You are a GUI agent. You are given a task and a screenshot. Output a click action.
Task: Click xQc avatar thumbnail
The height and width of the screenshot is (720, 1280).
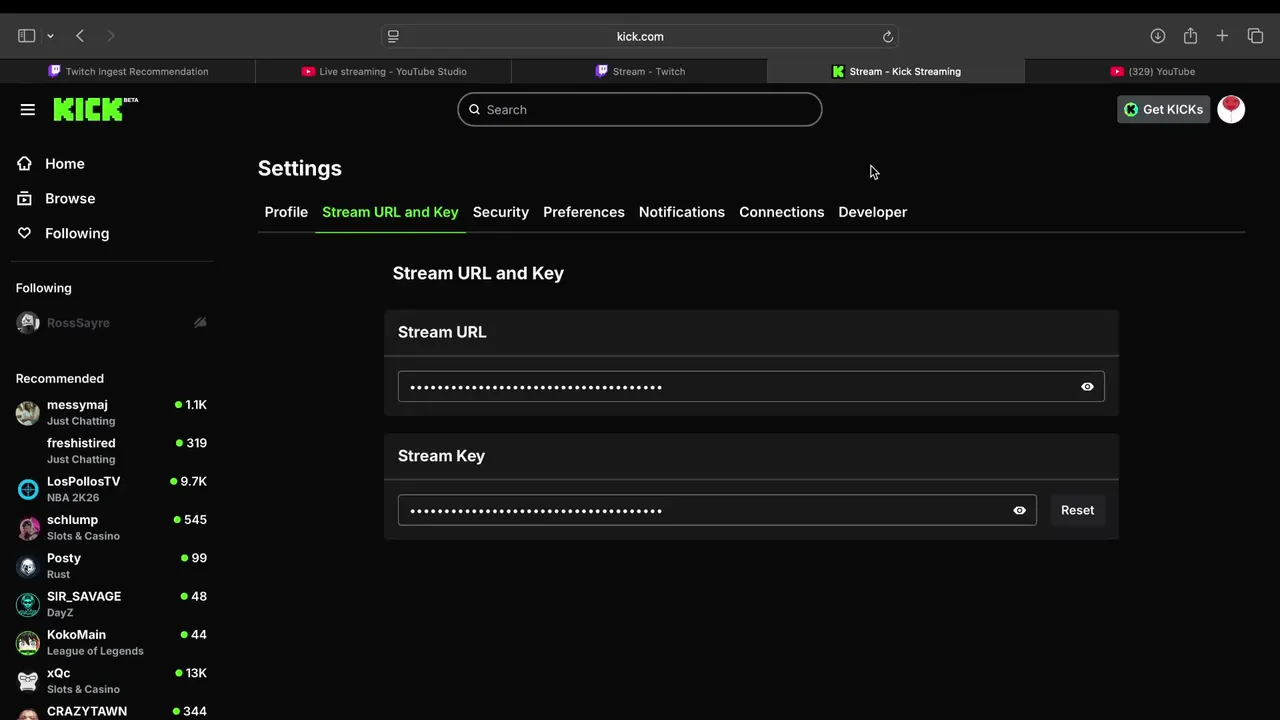(28, 681)
